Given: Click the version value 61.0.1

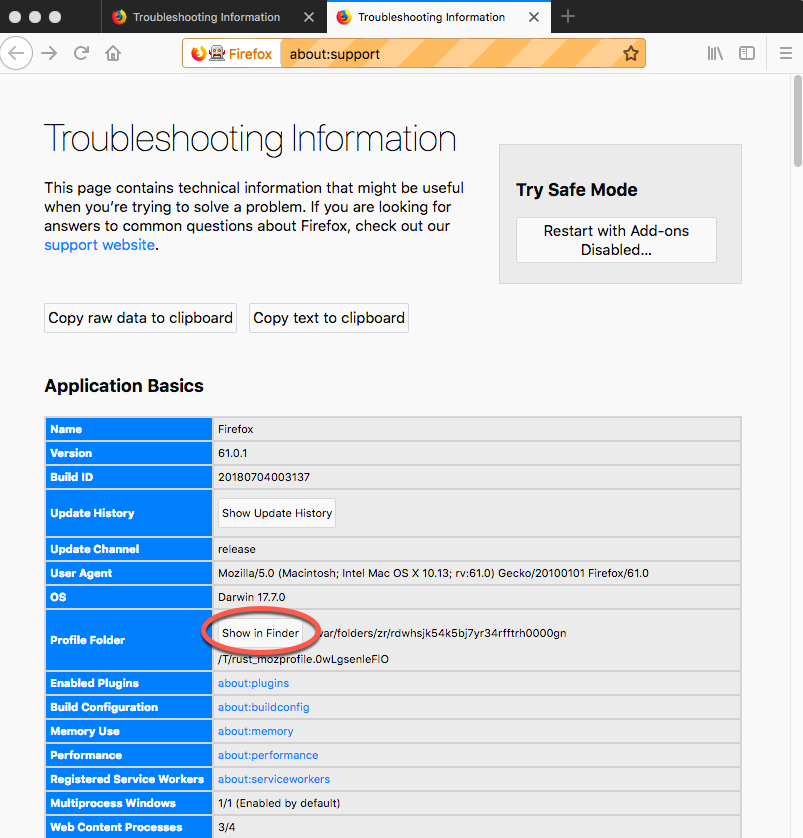Looking at the screenshot, I should [232, 453].
